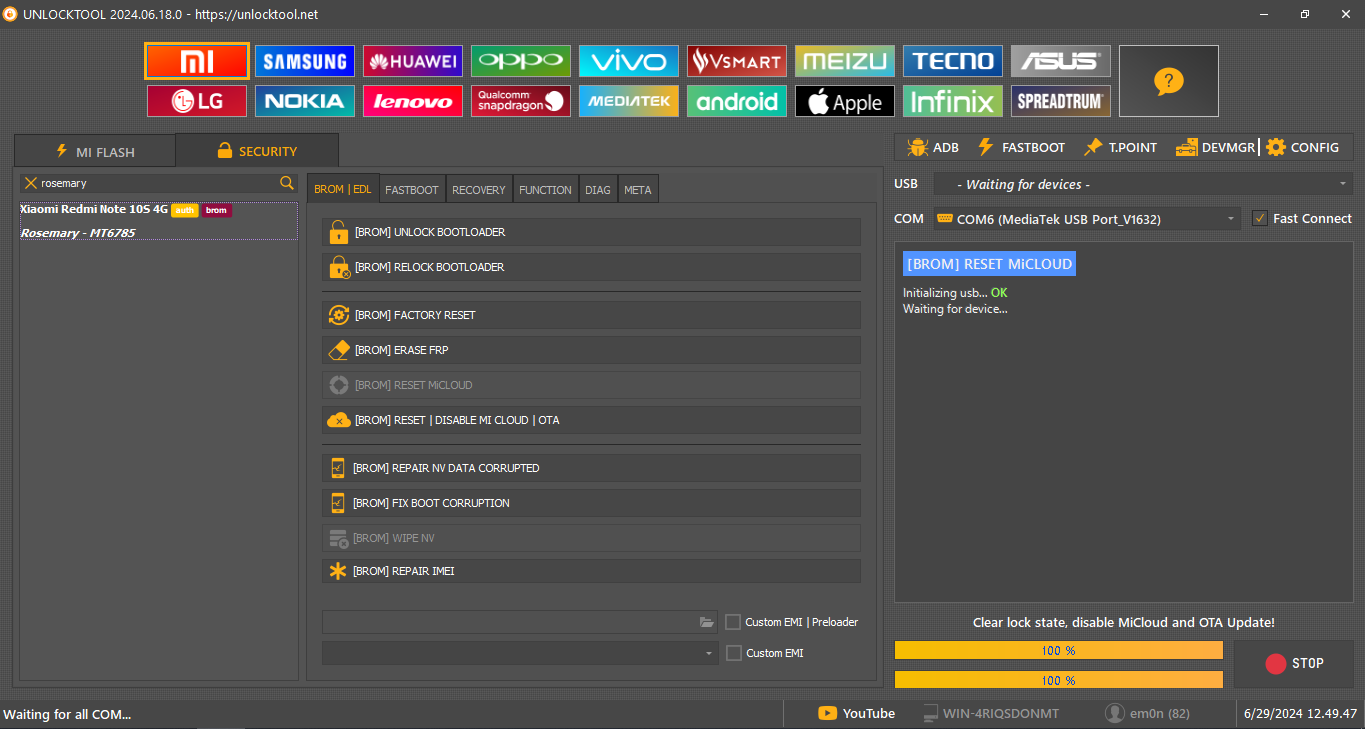Open the help question mark tile
Viewport: 1365px width, 729px height.
click(x=1169, y=81)
